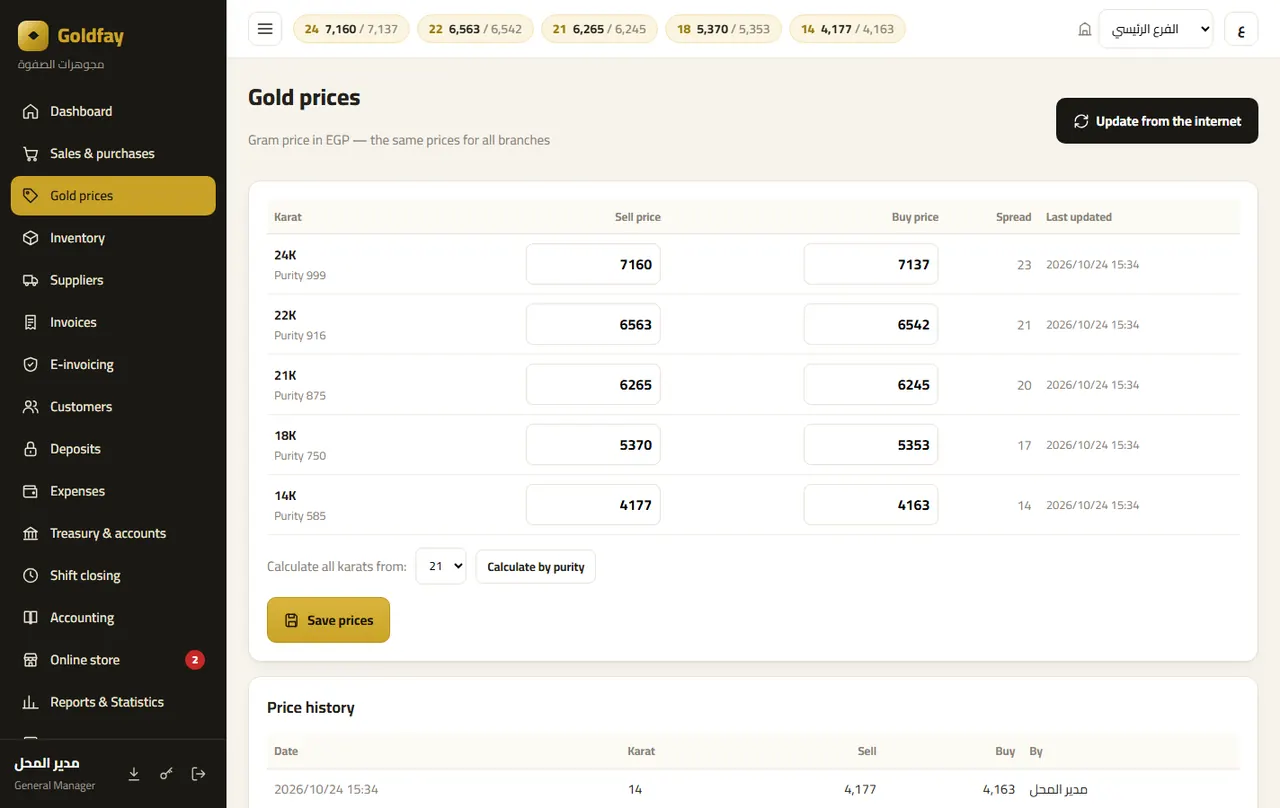1280x808 pixels.
Task: Click the branch building icon
Action: (x=1085, y=30)
